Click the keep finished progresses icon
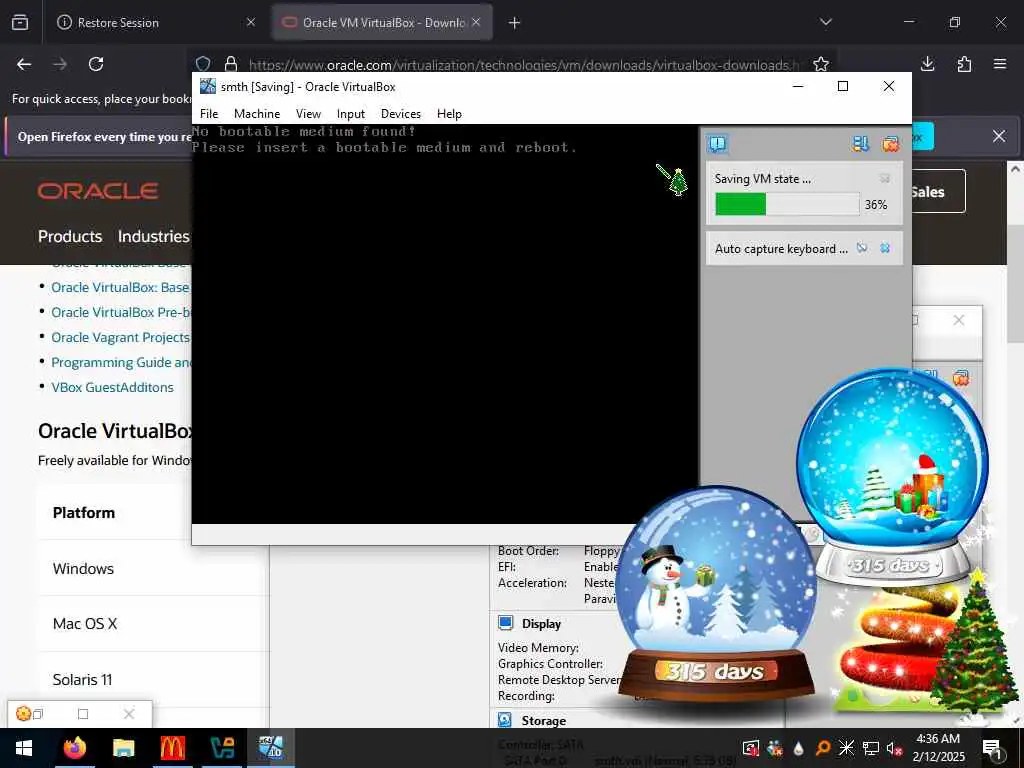This screenshot has height=768, width=1024. pyautogui.click(x=861, y=144)
